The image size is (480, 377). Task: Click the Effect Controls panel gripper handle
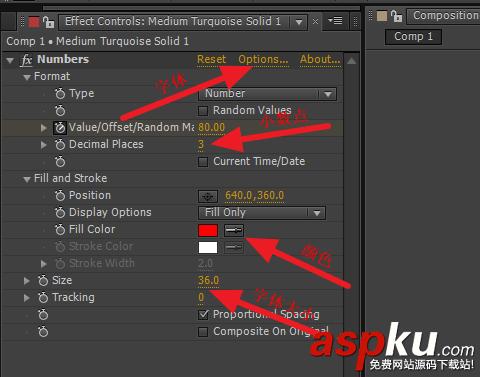coord(22,21)
